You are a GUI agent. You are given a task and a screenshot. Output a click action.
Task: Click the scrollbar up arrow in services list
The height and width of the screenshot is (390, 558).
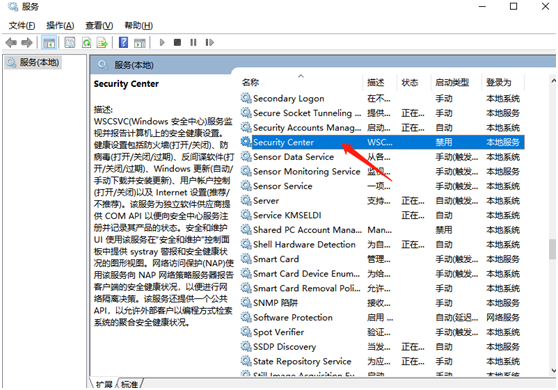[x=553, y=81]
